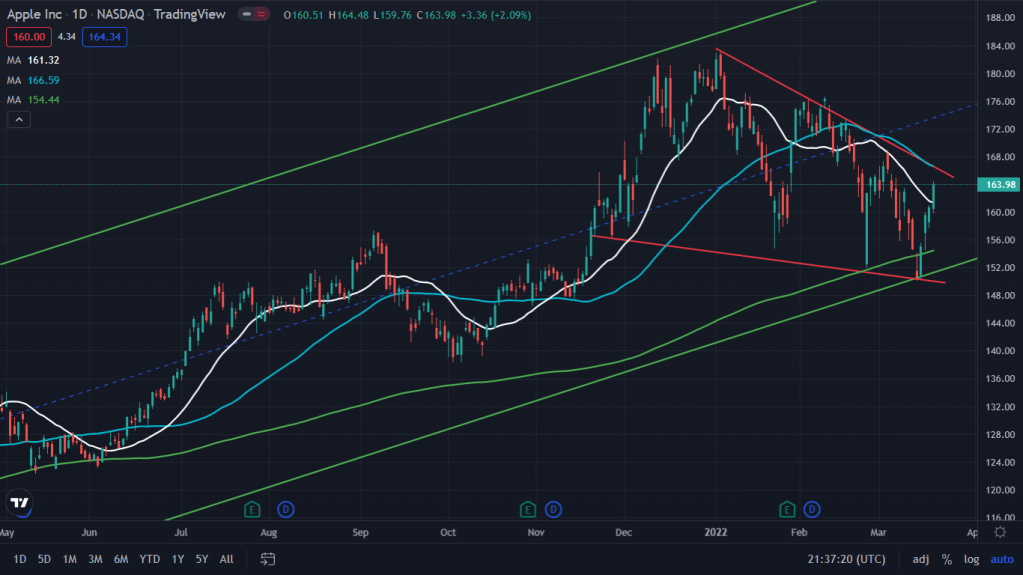
Task: Toggle log scale mode
Action: [x=971, y=558]
